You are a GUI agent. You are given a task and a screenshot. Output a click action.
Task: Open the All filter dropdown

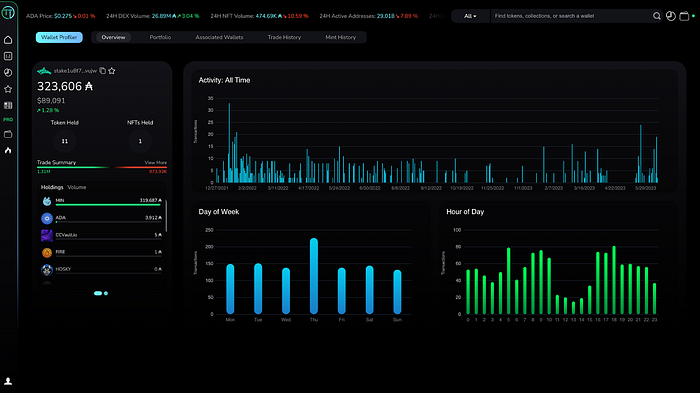[470, 16]
